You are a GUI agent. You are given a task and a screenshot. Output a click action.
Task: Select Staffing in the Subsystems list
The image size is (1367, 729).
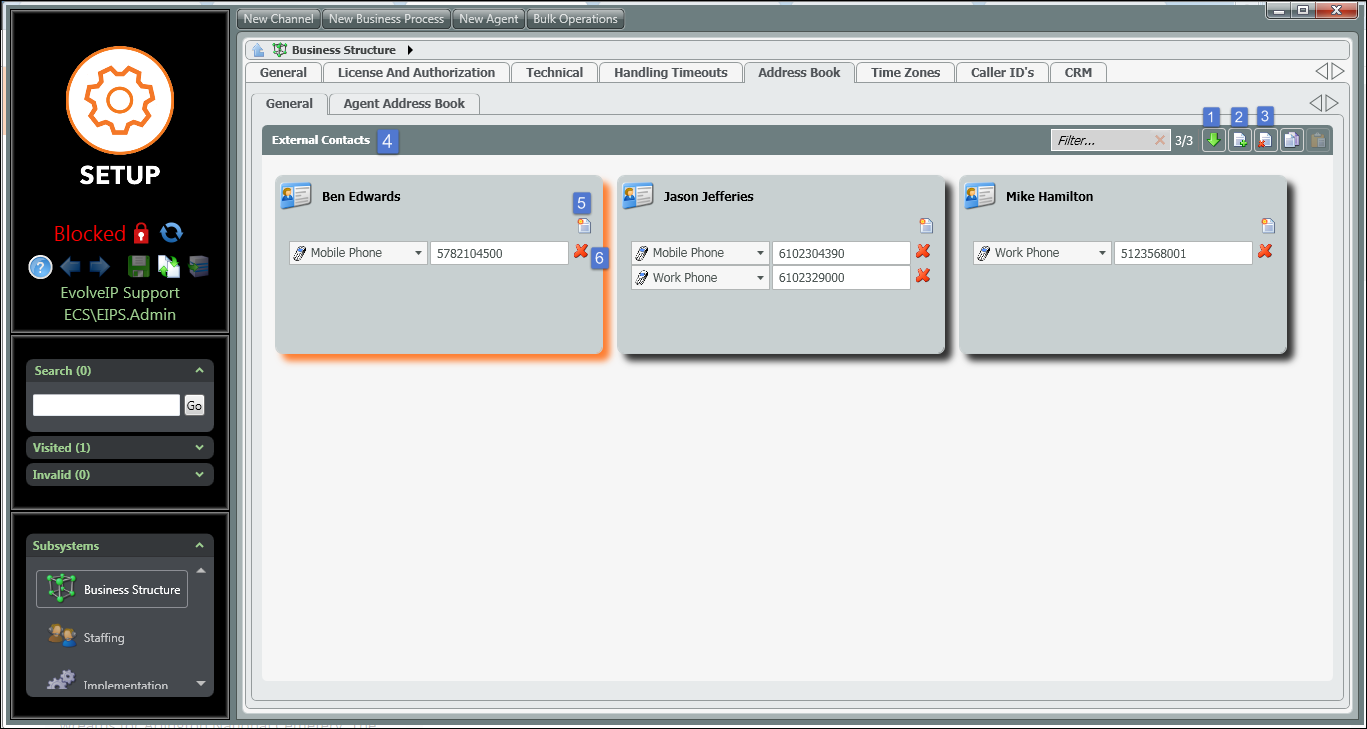[x=104, y=638]
